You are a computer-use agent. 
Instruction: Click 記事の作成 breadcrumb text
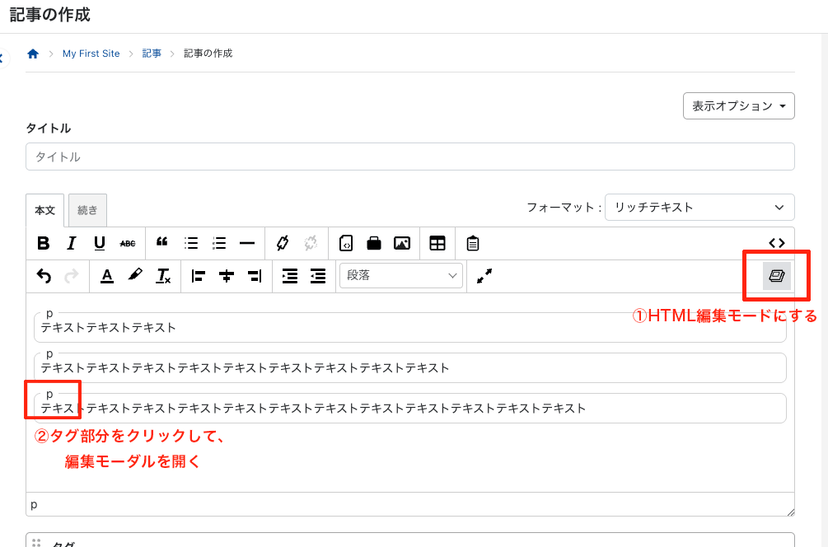point(208,53)
